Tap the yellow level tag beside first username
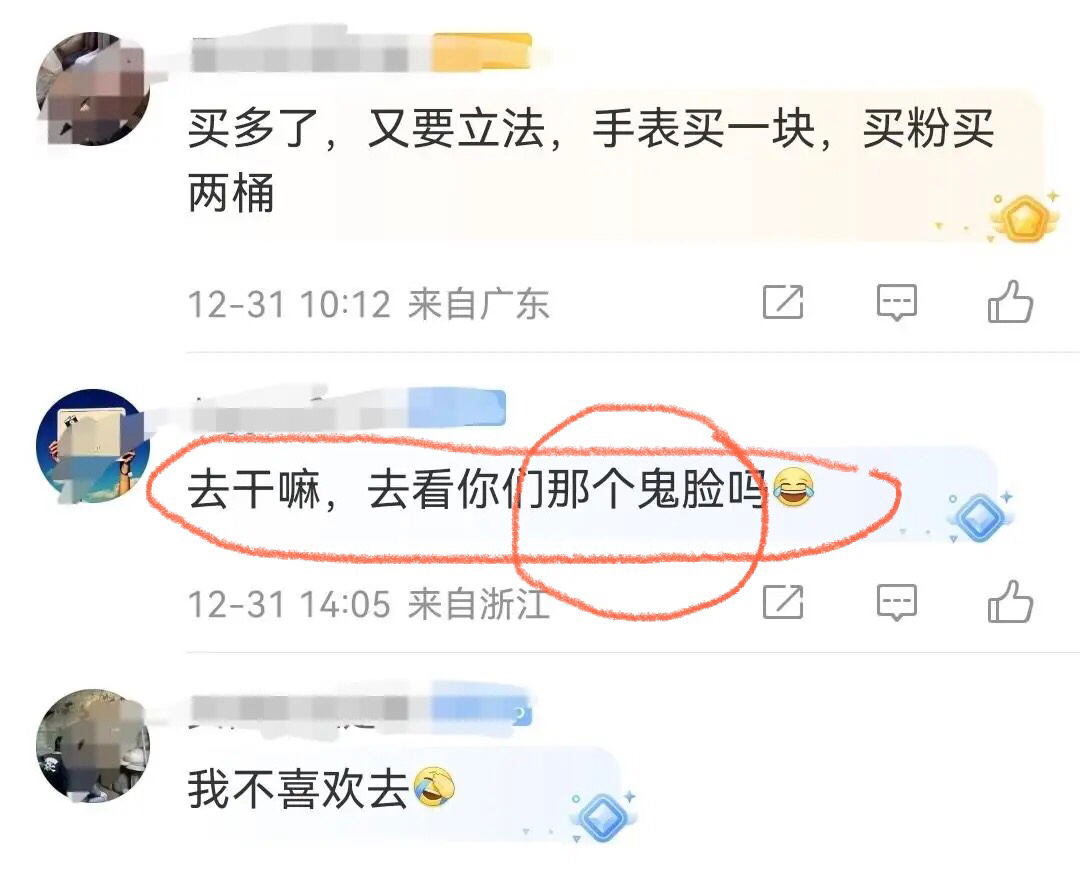The image size is (1080, 870). click(x=481, y=51)
